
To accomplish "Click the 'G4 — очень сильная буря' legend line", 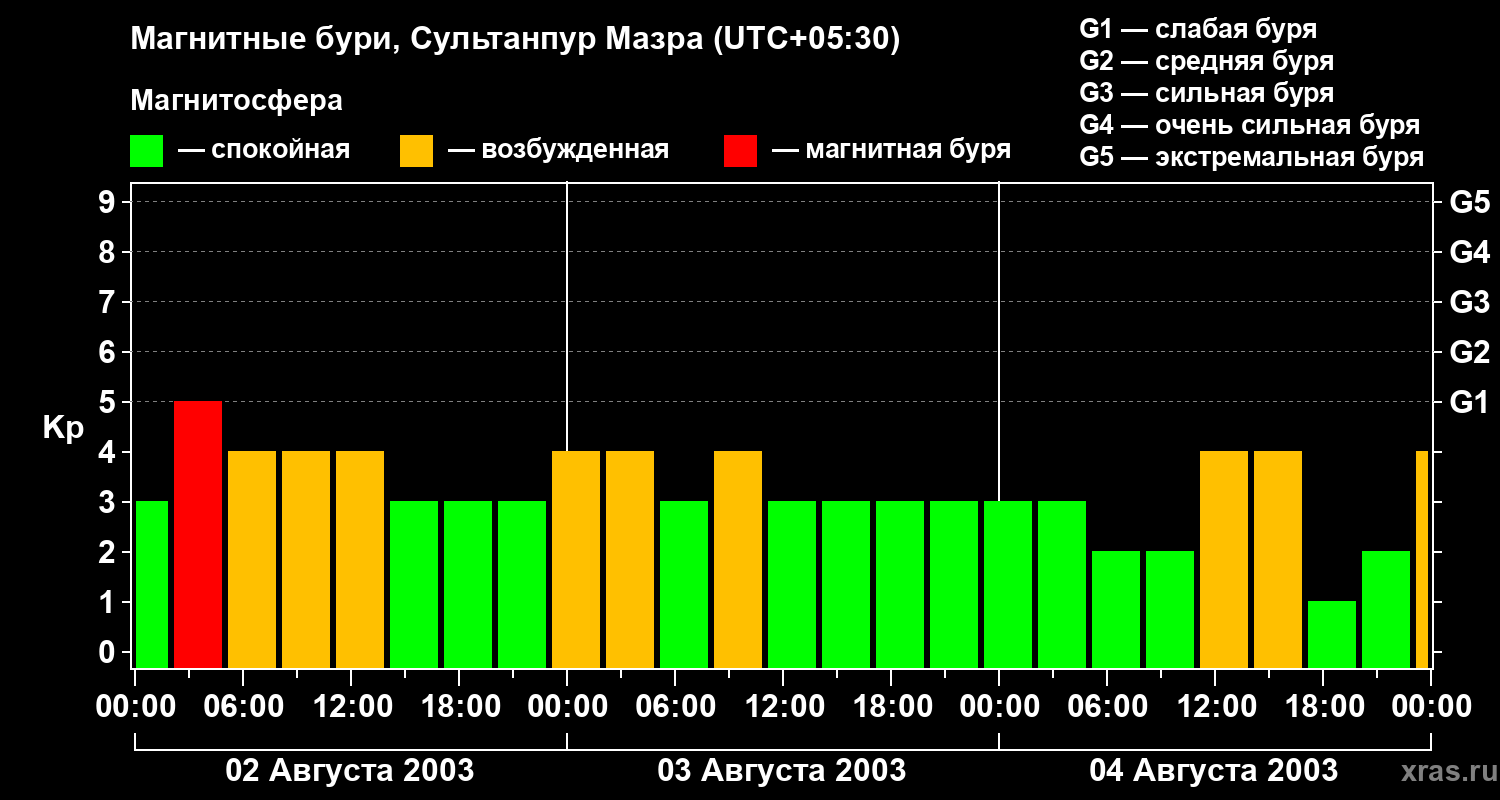I will pyautogui.click(x=1250, y=125).
